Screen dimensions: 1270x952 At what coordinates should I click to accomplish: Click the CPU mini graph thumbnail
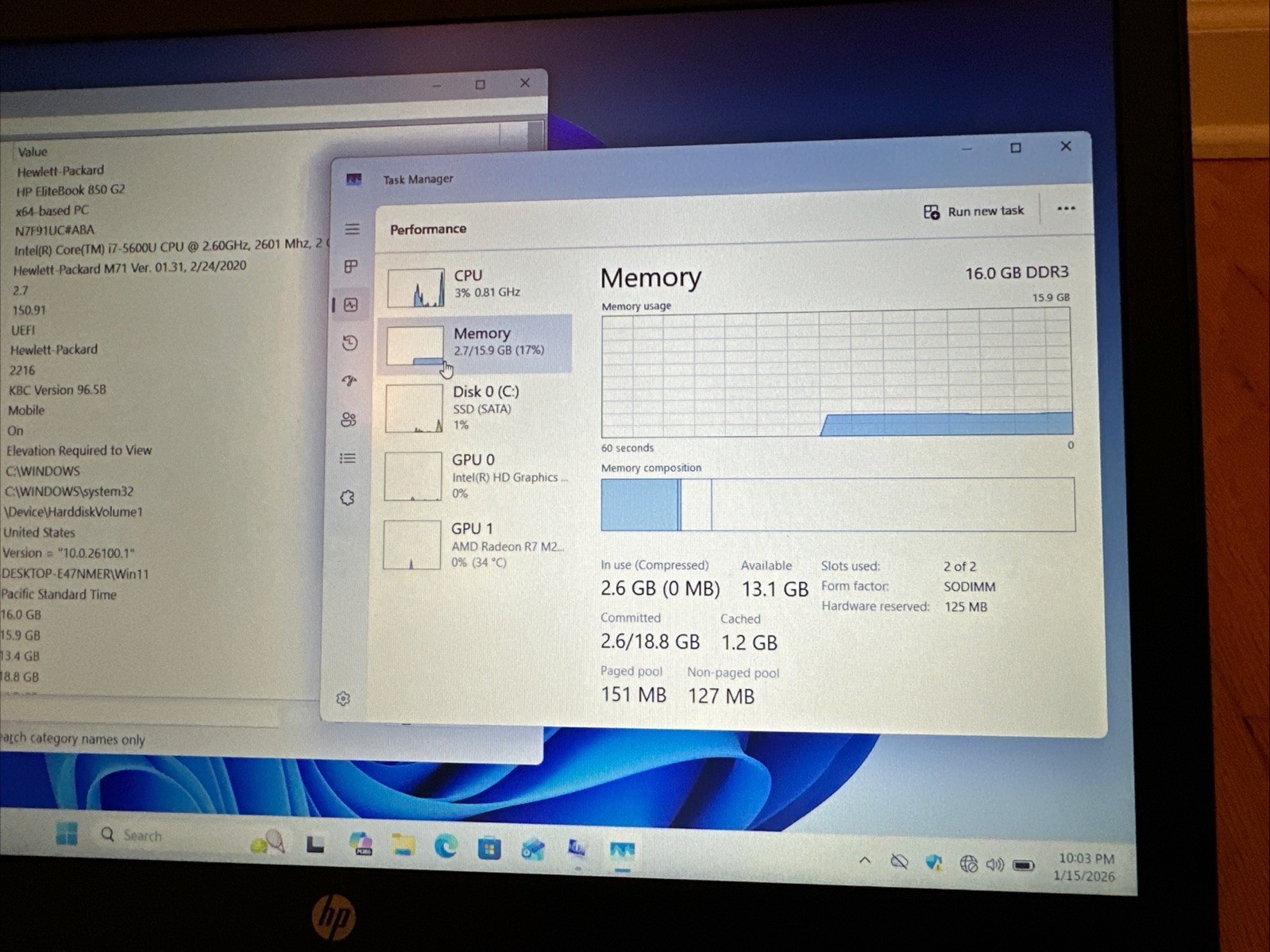click(415, 287)
